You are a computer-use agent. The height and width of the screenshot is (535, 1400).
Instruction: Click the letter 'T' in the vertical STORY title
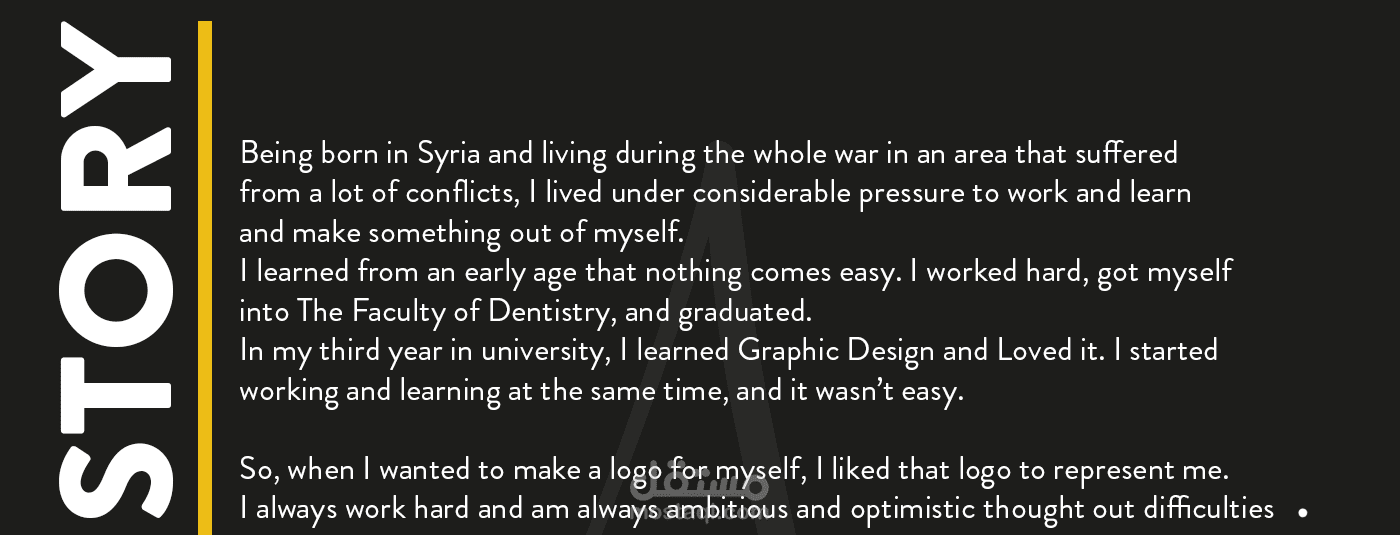tap(116, 390)
